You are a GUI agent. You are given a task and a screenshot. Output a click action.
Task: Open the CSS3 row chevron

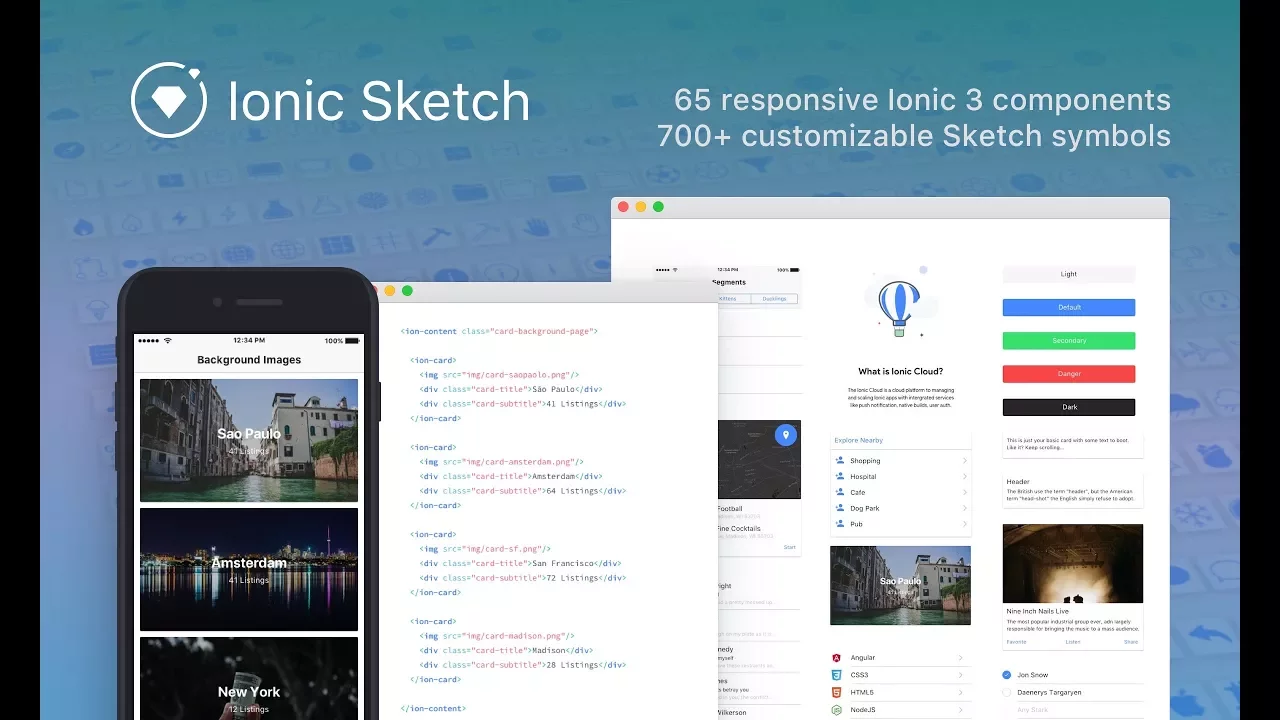click(x=961, y=675)
